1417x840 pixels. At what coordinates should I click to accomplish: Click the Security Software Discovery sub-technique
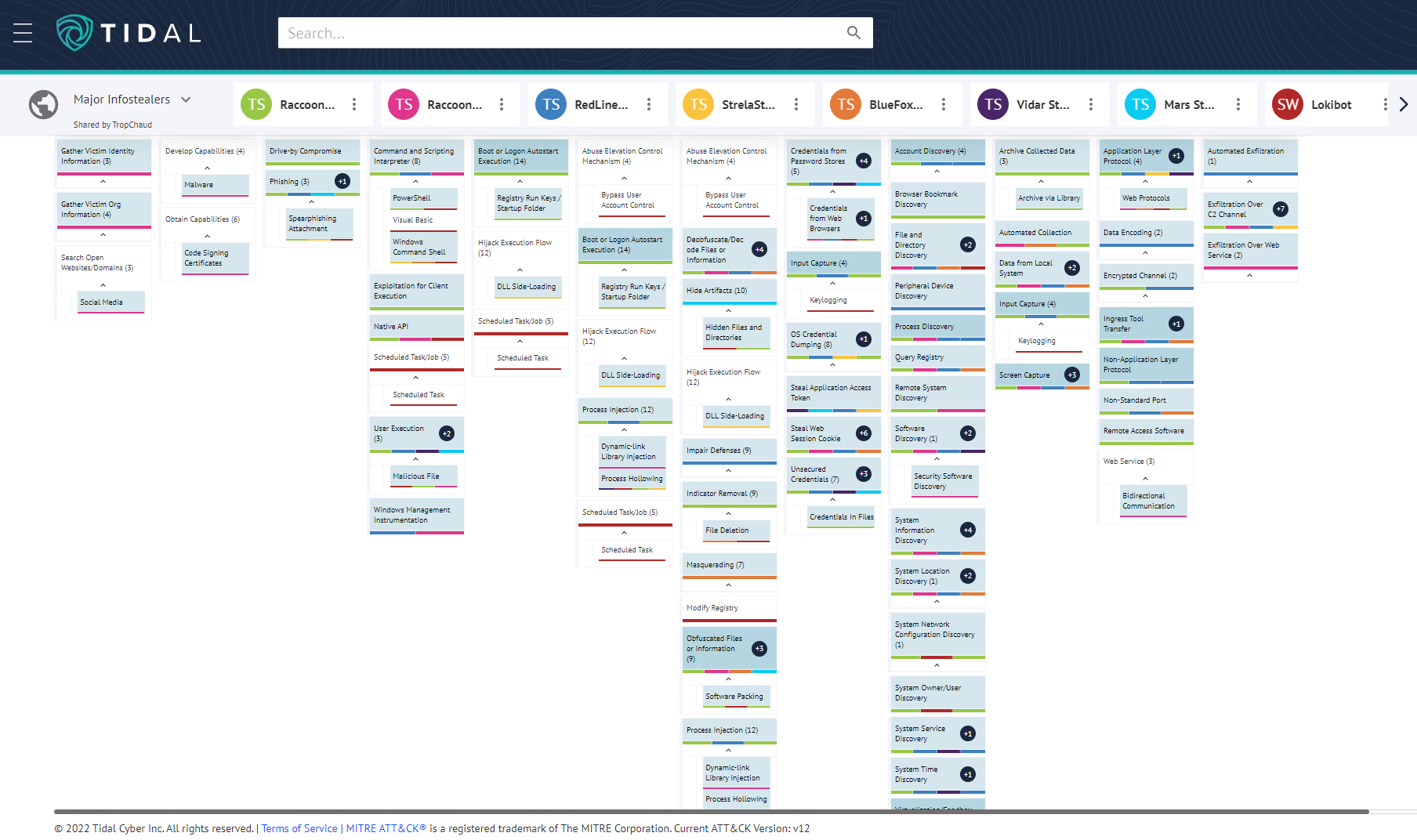click(944, 483)
